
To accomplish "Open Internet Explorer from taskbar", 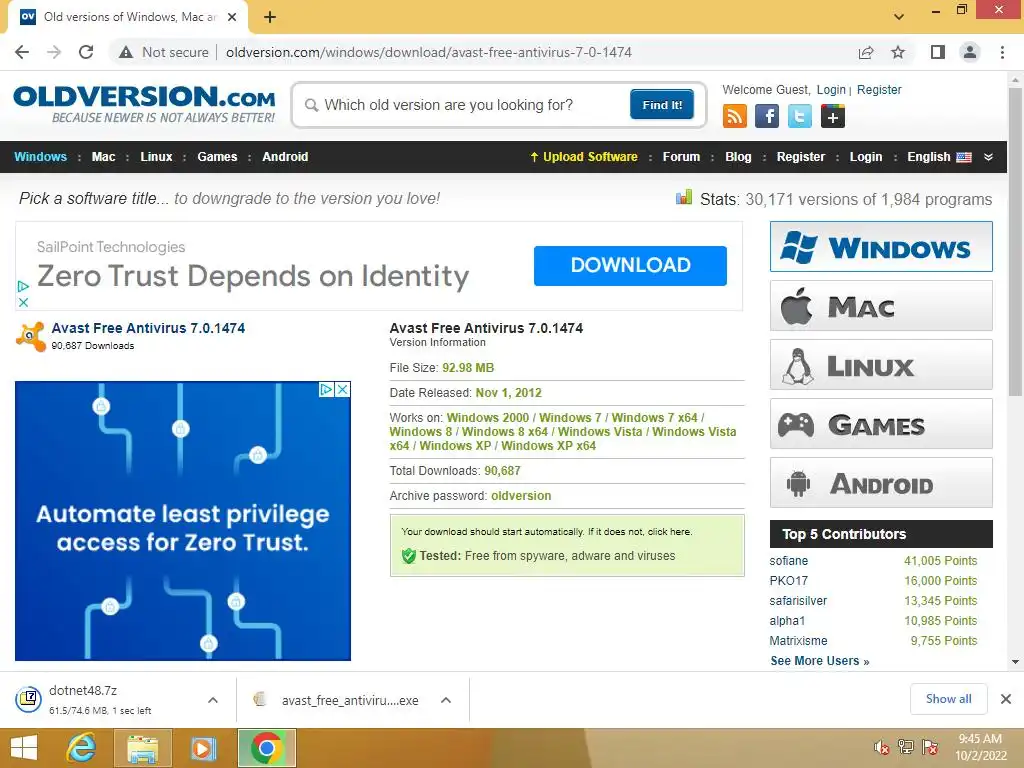I will point(82,748).
